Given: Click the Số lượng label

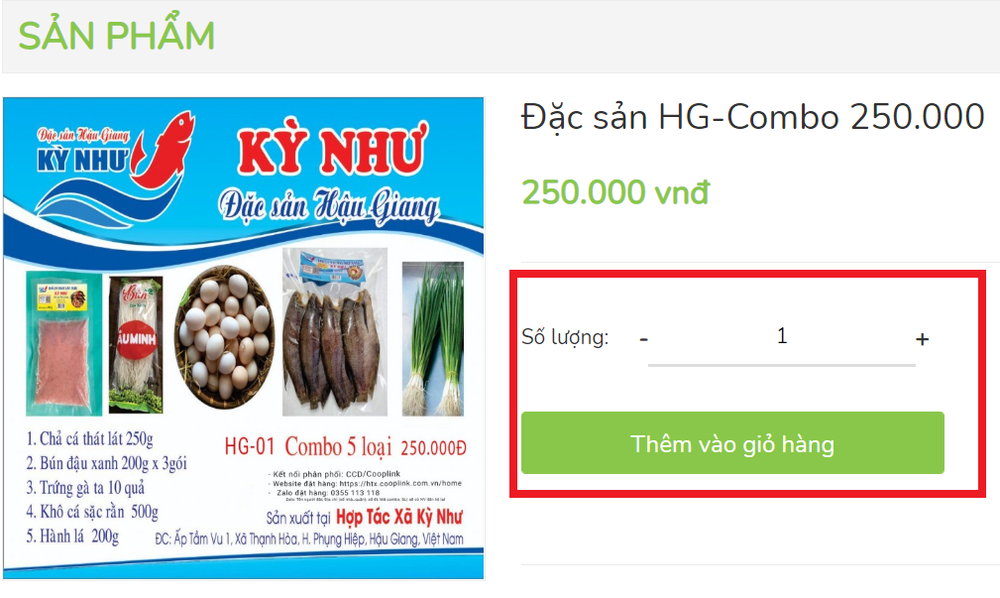Looking at the screenshot, I should (565, 337).
